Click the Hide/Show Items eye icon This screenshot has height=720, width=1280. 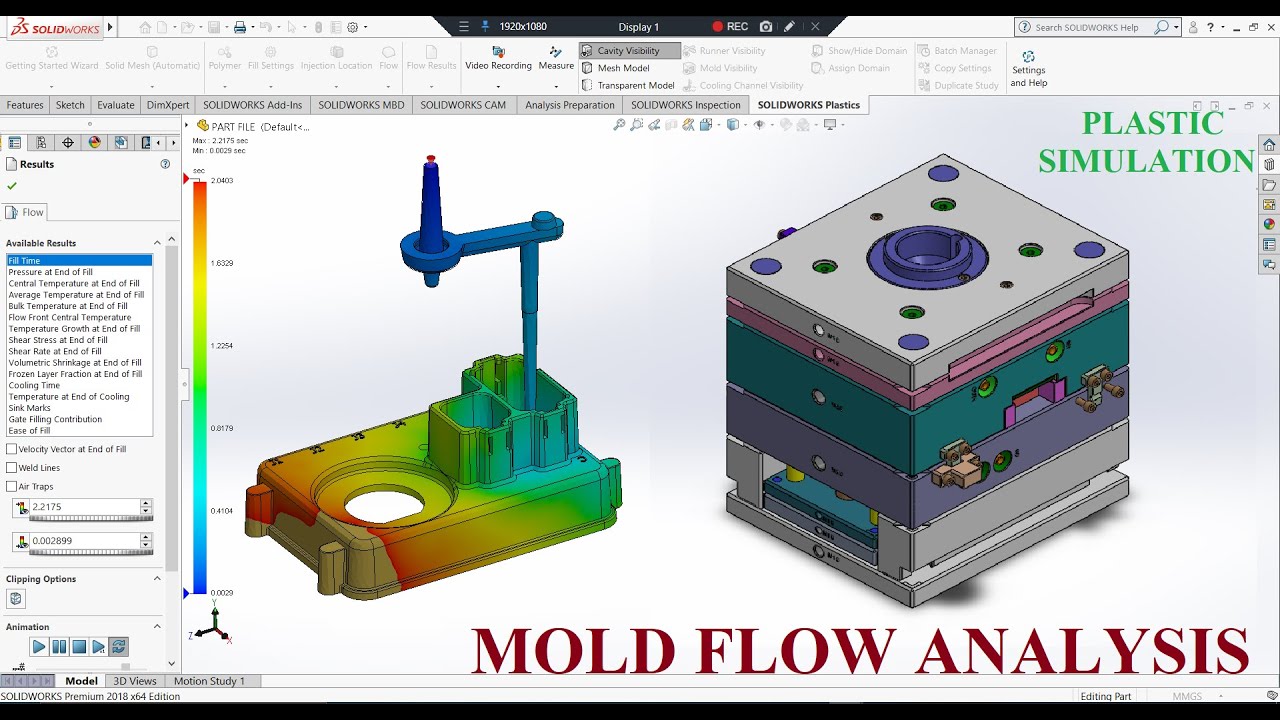(x=759, y=125)
